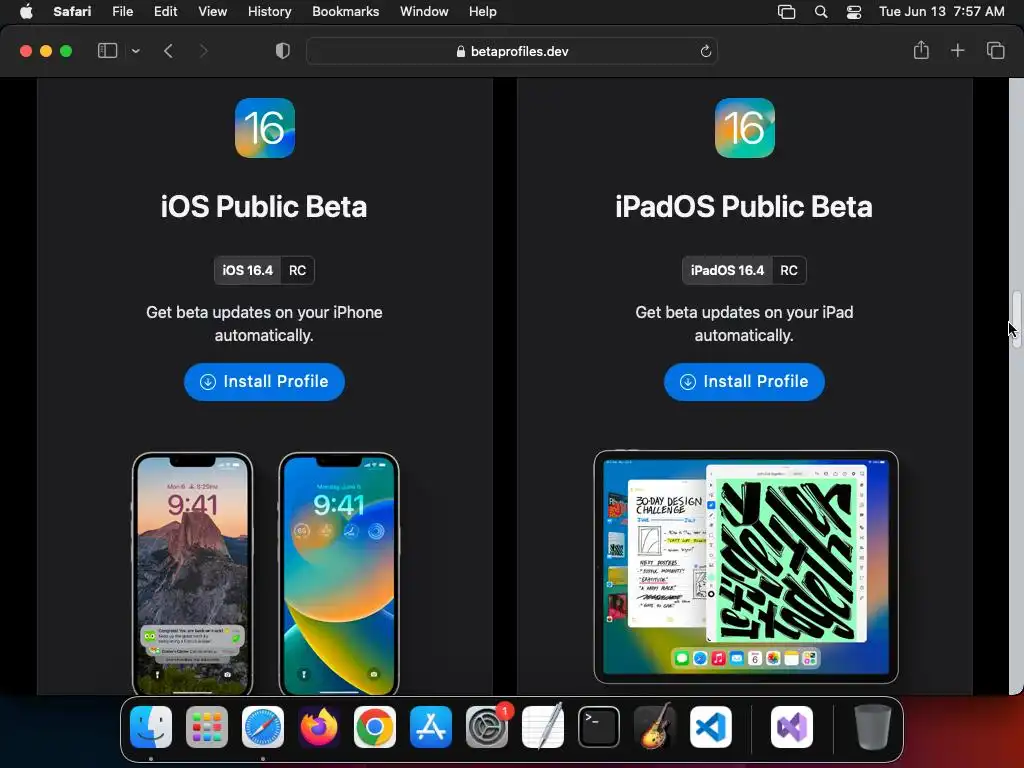This screenshot has width=1024, height=768.
Task: Click the Yosemite lock screen iPhone image
Action: (193, 573)
